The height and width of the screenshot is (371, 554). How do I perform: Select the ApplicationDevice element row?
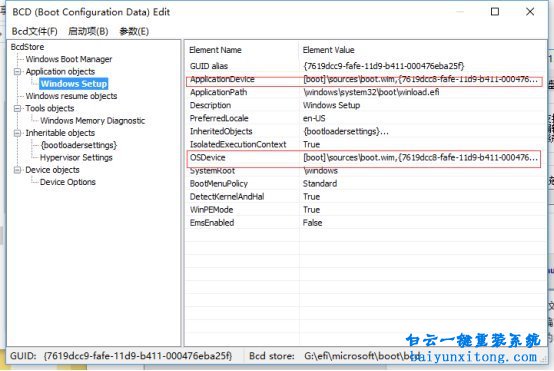click(x=365, y=79)
